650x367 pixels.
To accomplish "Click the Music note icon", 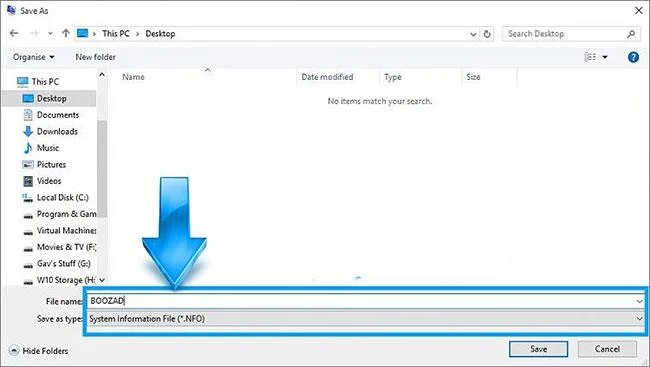I will pyautogui.click(x=28, y=148).
